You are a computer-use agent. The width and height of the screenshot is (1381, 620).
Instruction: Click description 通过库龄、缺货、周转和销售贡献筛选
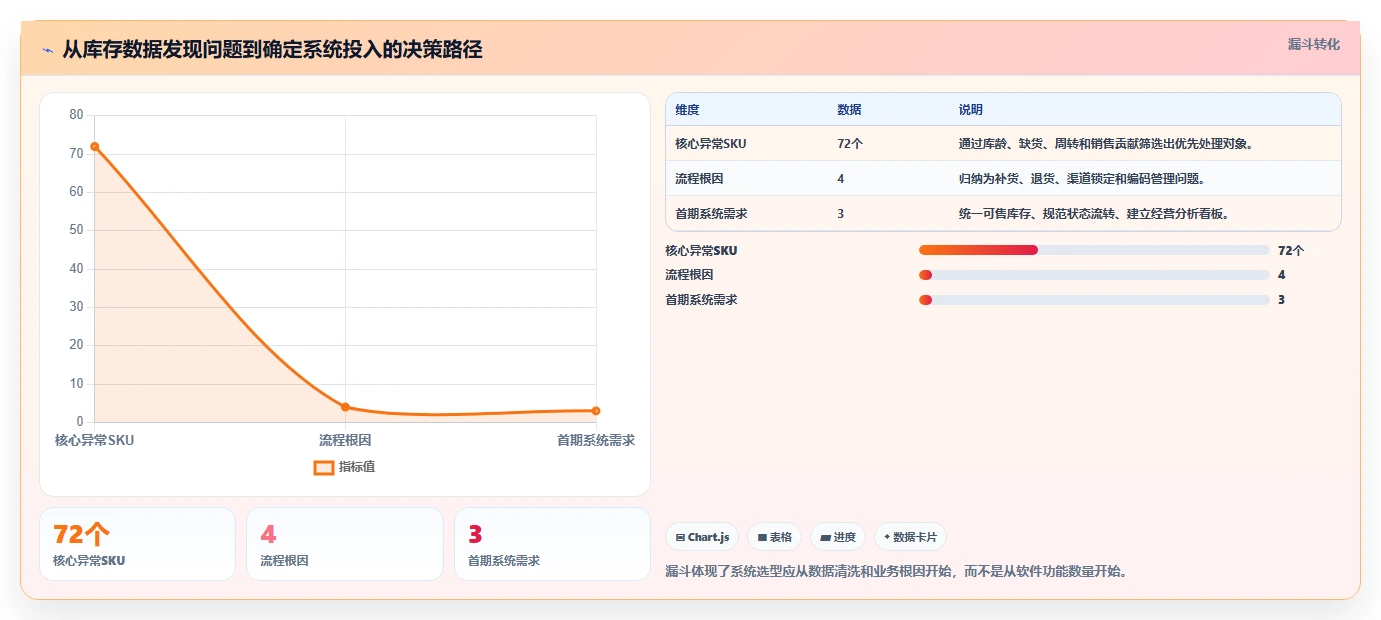[1106, 144]
